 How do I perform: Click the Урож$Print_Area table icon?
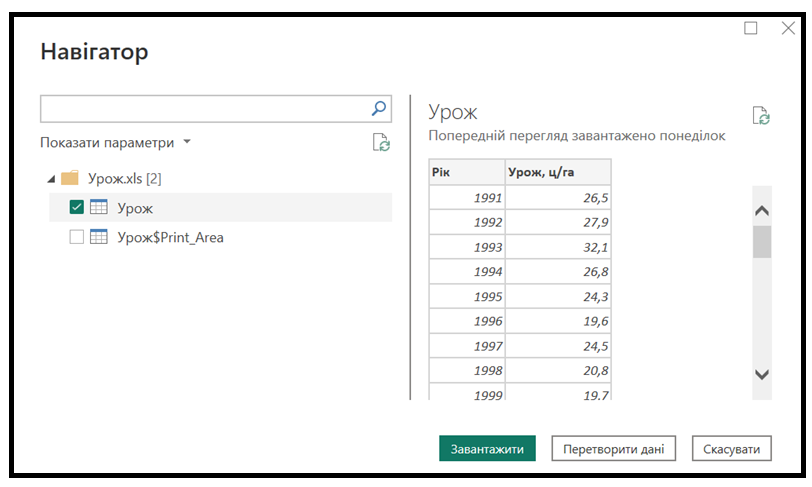[x=98, y=237]
